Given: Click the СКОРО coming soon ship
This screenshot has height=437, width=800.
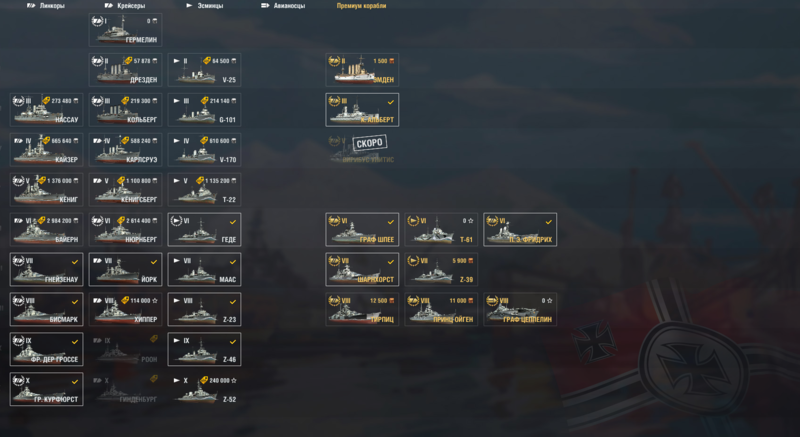Looking at the screenshot, I should click(362, 150).
